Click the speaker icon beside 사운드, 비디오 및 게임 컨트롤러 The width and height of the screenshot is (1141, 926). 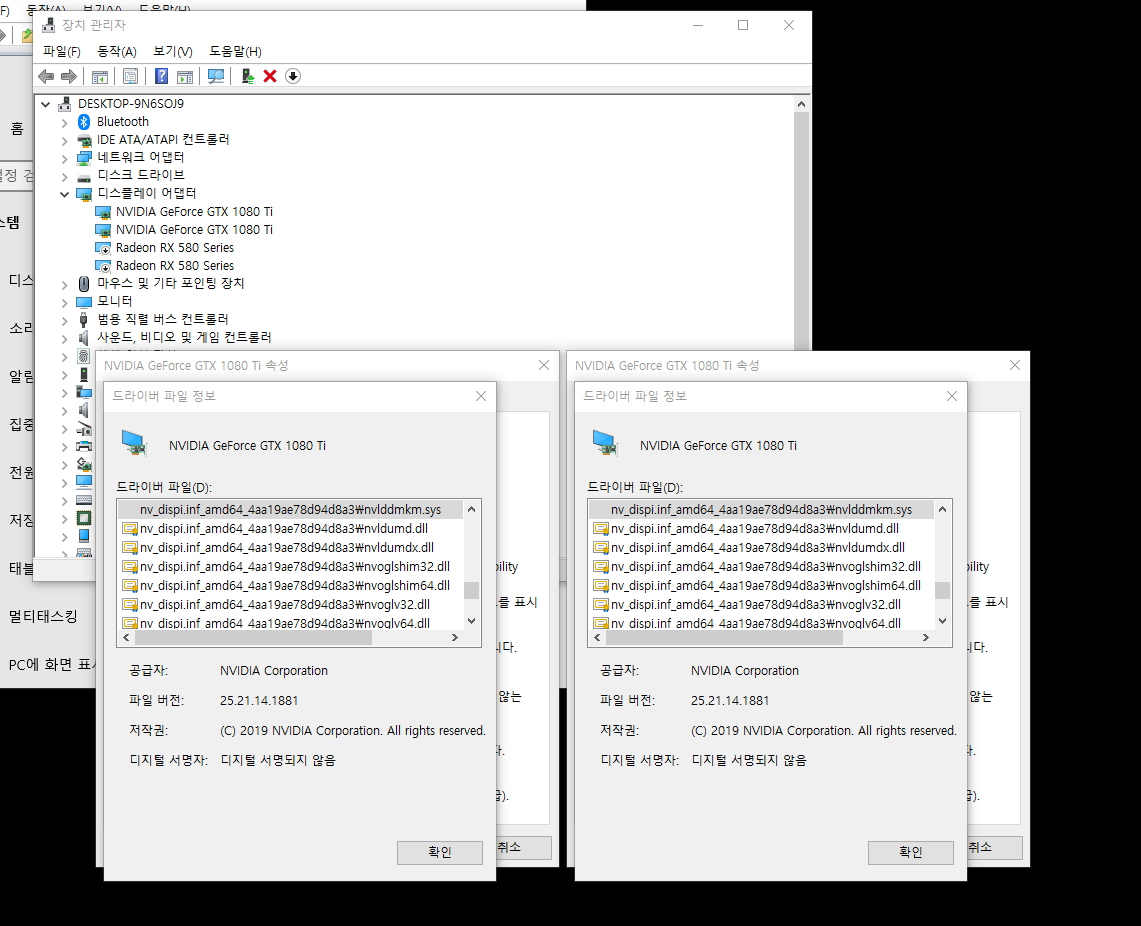84,338
